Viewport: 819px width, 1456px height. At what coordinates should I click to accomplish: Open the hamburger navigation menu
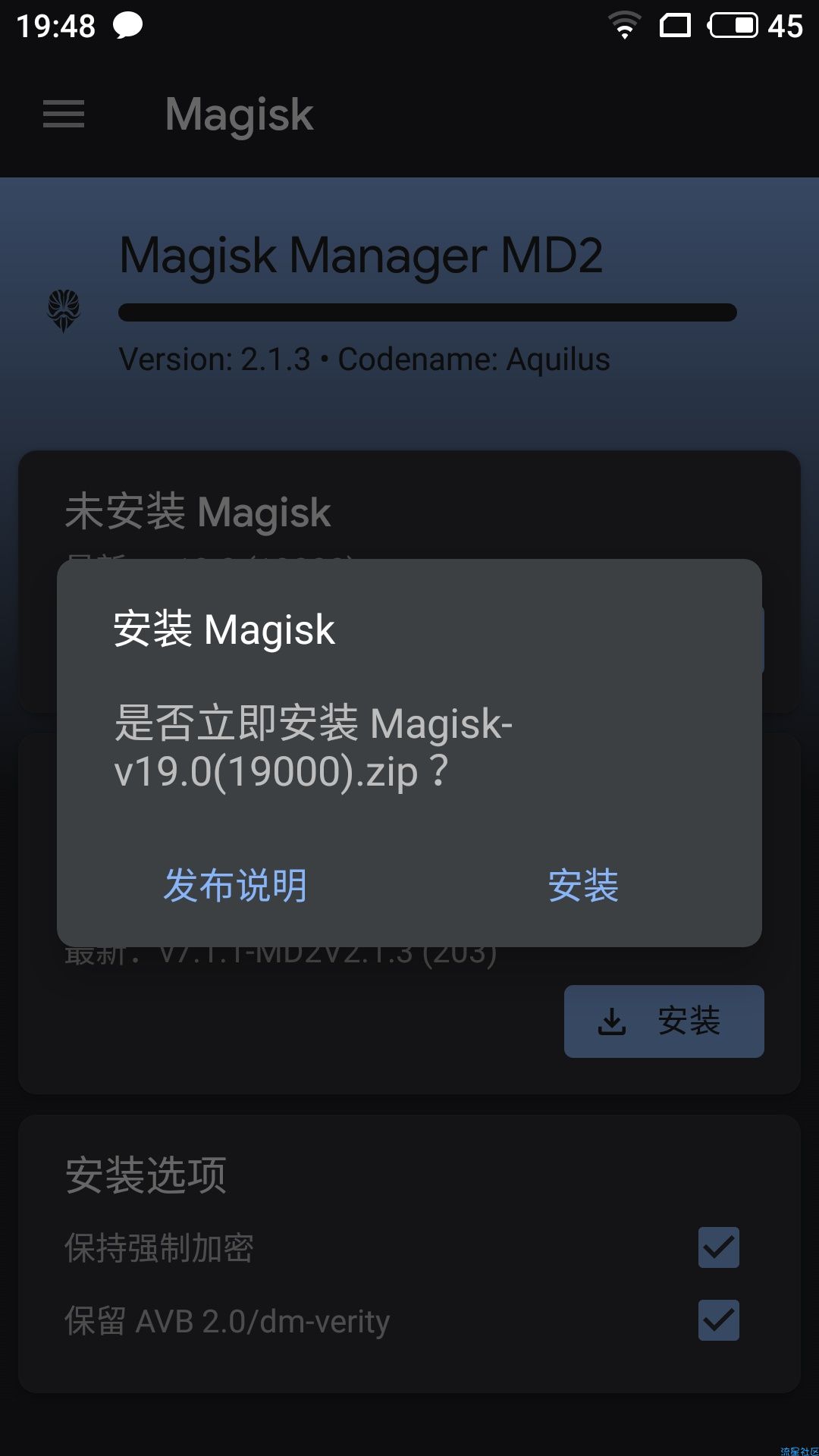click(64, 114)
